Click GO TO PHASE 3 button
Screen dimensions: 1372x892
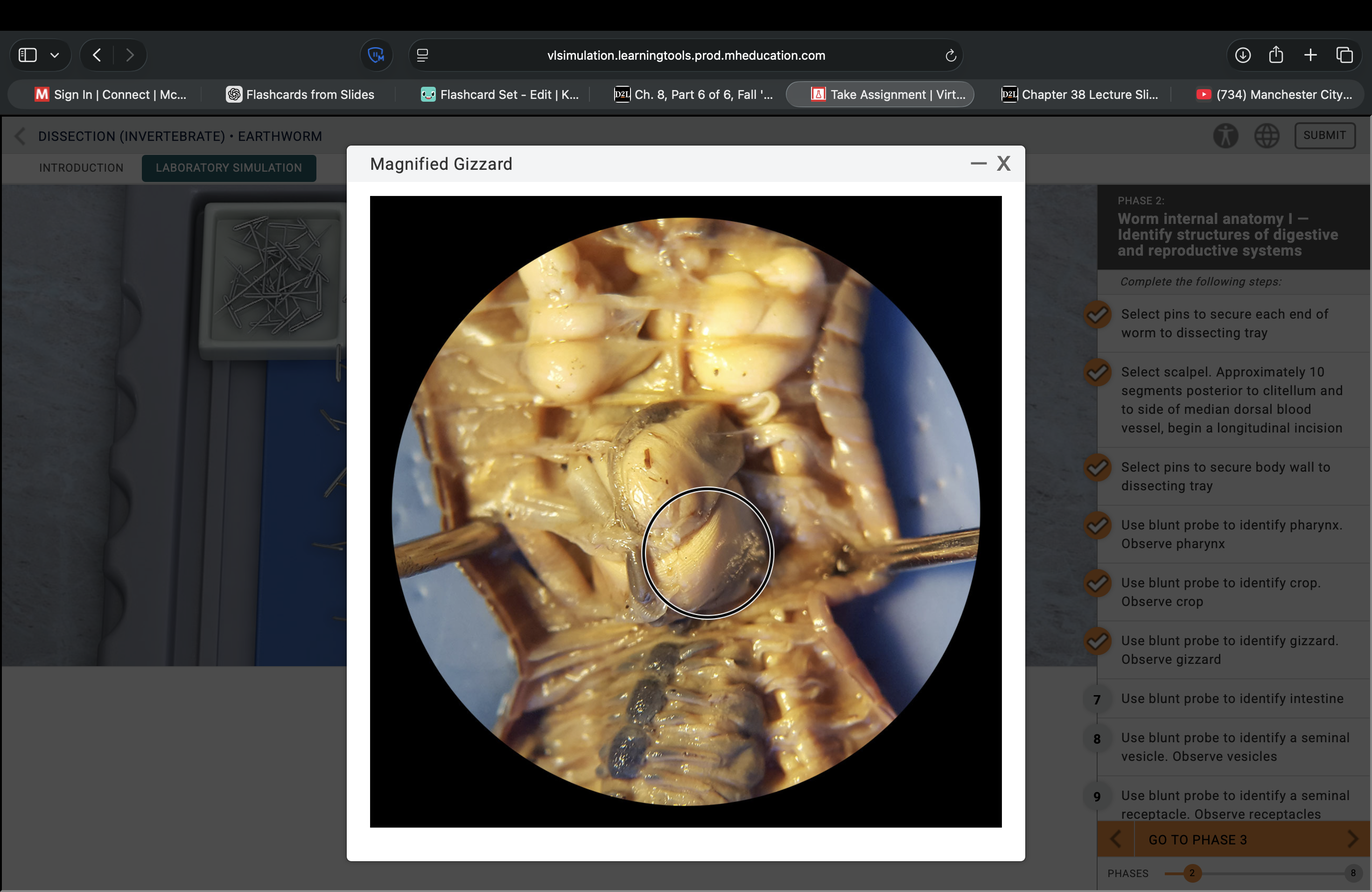tap(1197, 840)
